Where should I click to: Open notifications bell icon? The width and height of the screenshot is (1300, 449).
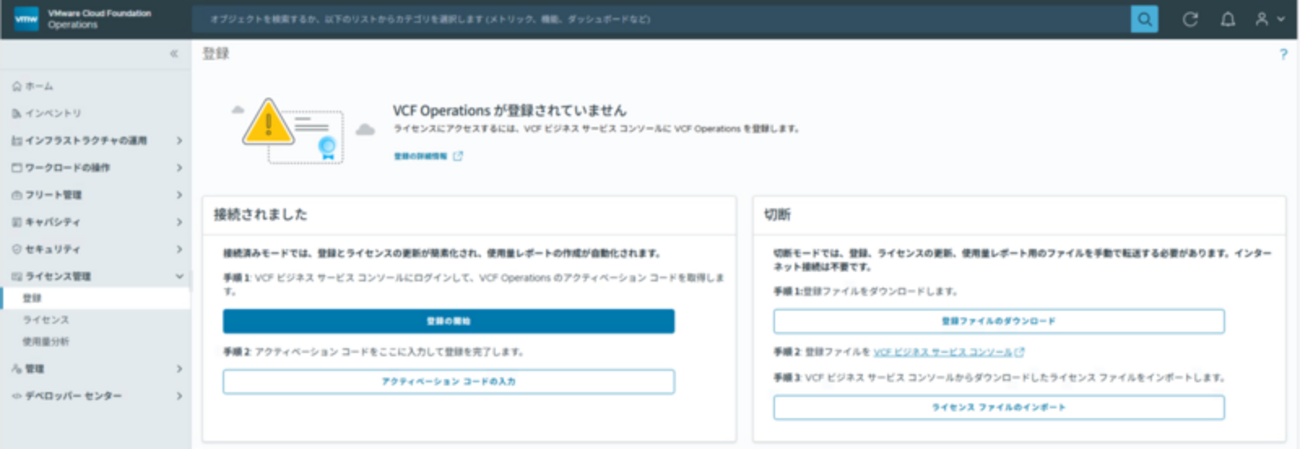click(1228, 19)
